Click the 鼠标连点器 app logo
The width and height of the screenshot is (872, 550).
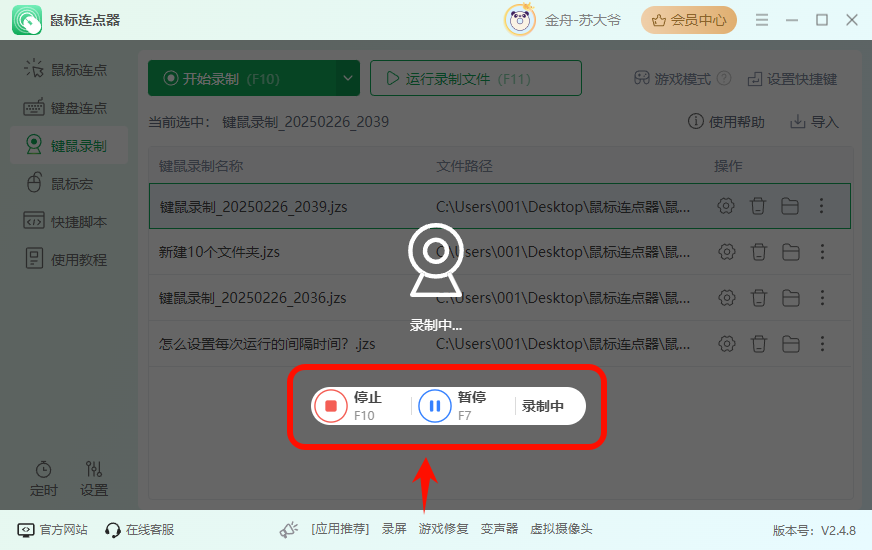pos(26,20)
